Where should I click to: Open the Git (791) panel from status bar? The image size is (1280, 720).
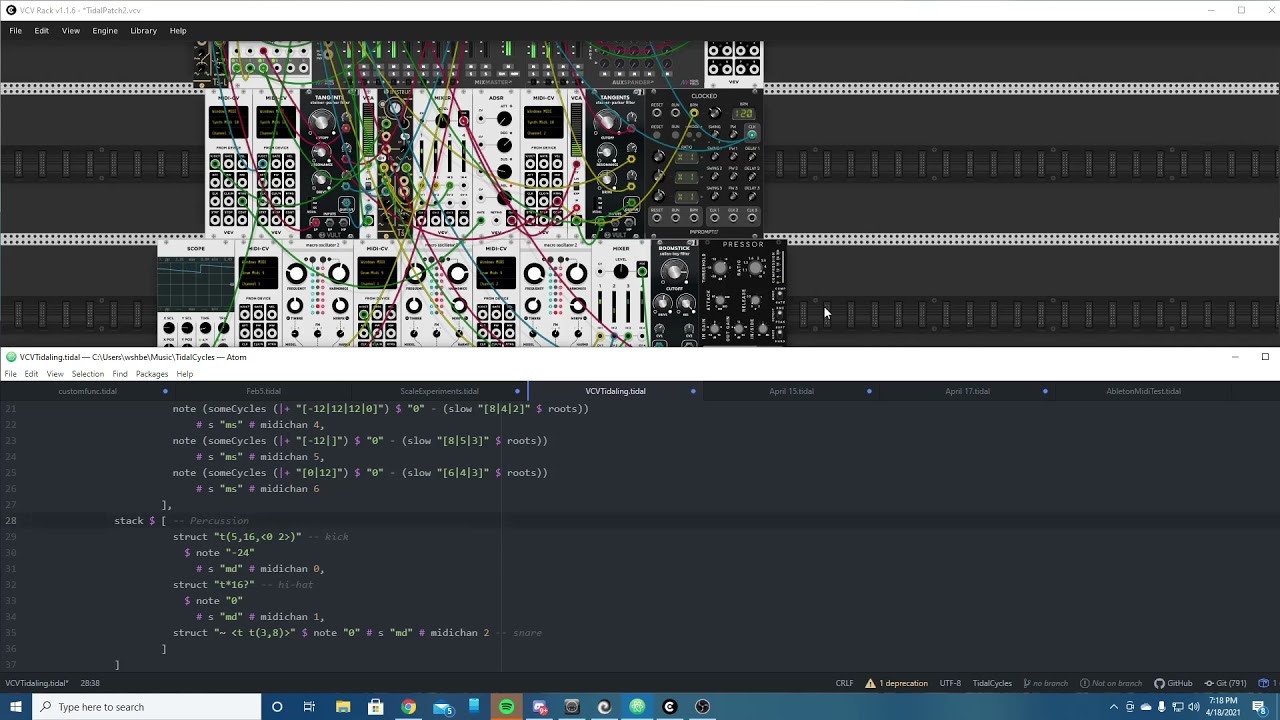[1225, 683]
